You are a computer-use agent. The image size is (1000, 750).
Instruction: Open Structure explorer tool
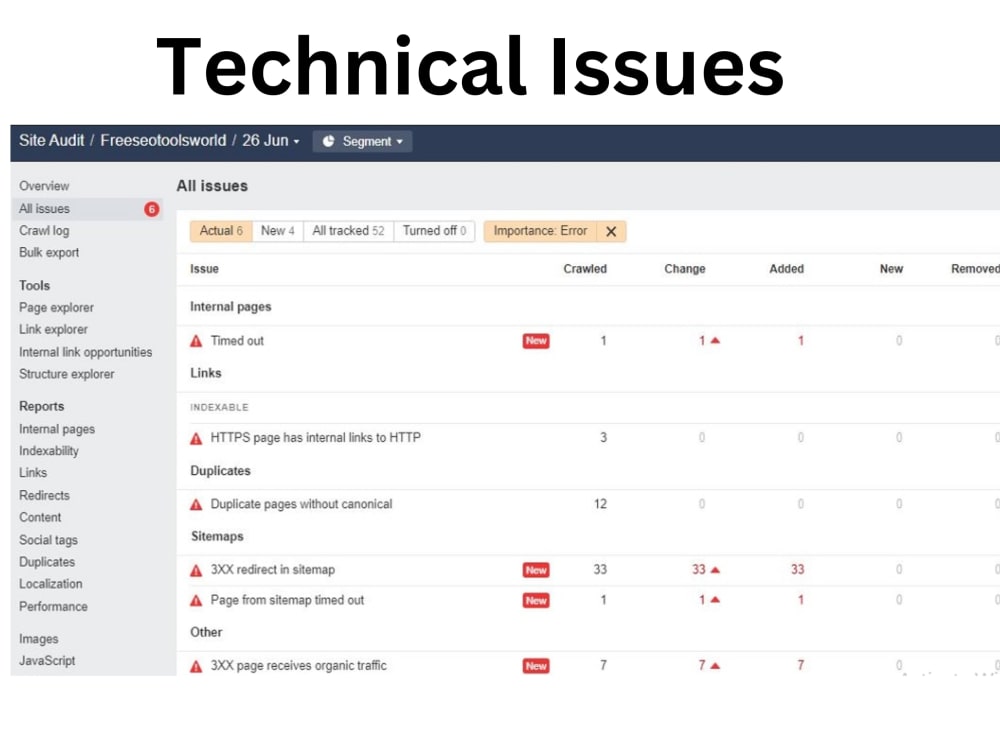(67, 374)
